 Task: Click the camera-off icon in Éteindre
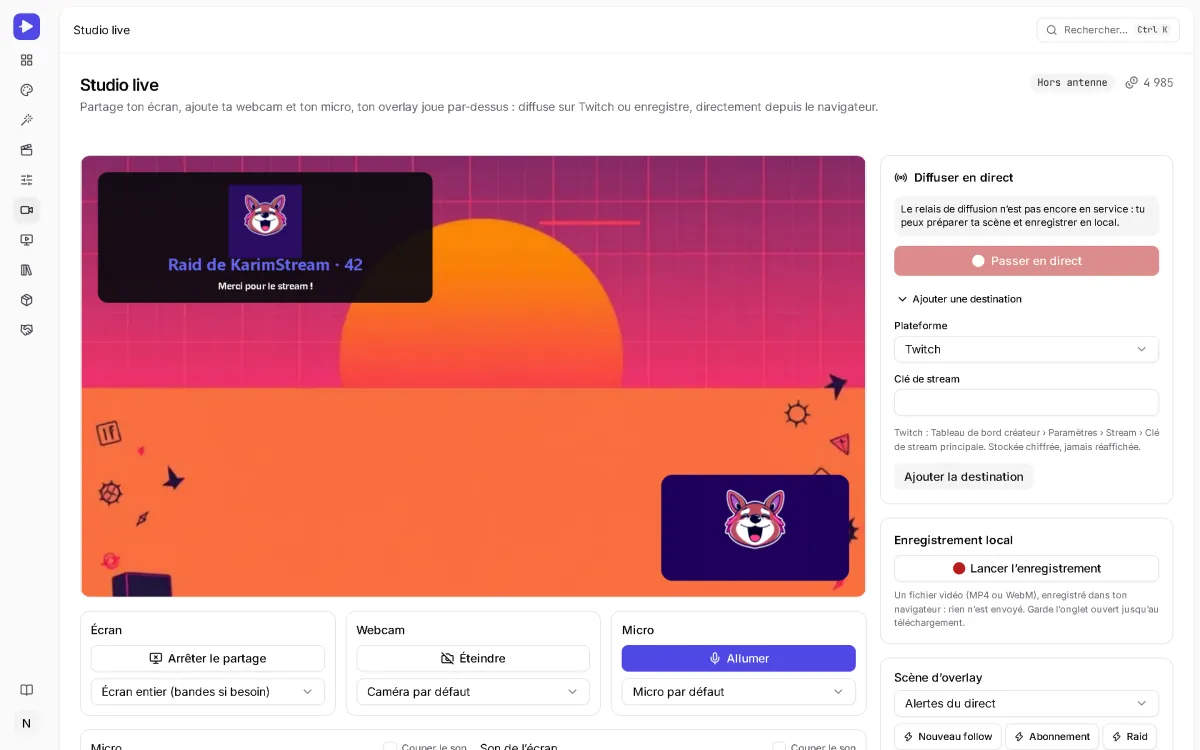[x=448, y=659]
